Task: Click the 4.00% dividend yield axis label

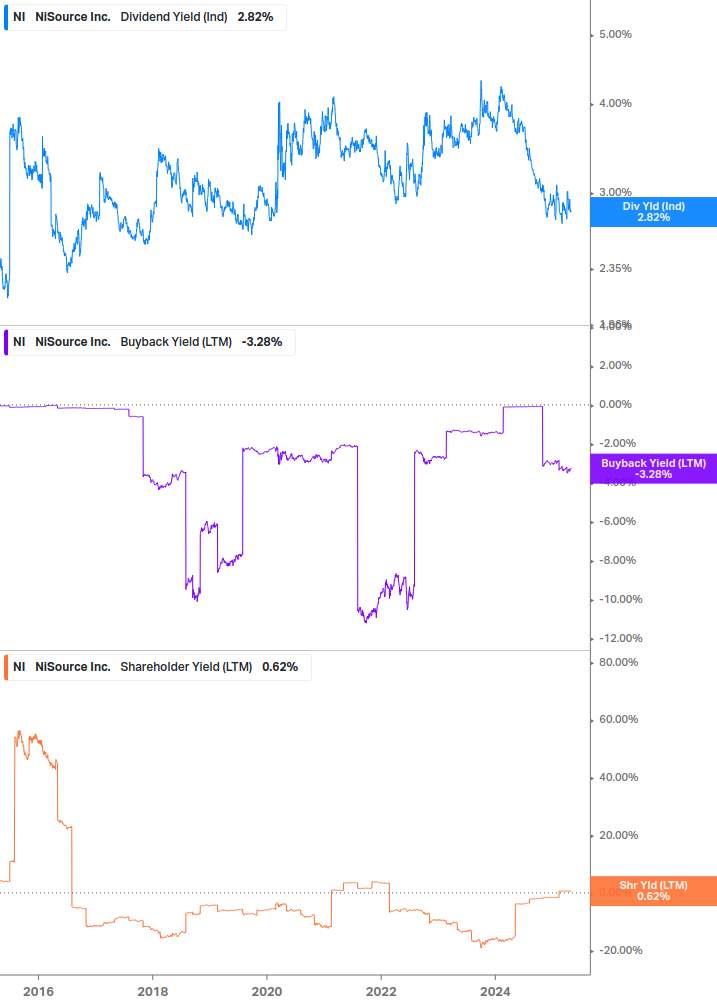Action: coord(615,103)
